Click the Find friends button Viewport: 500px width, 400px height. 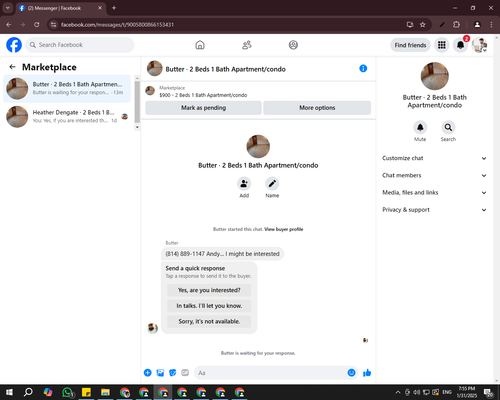[410, 45]
